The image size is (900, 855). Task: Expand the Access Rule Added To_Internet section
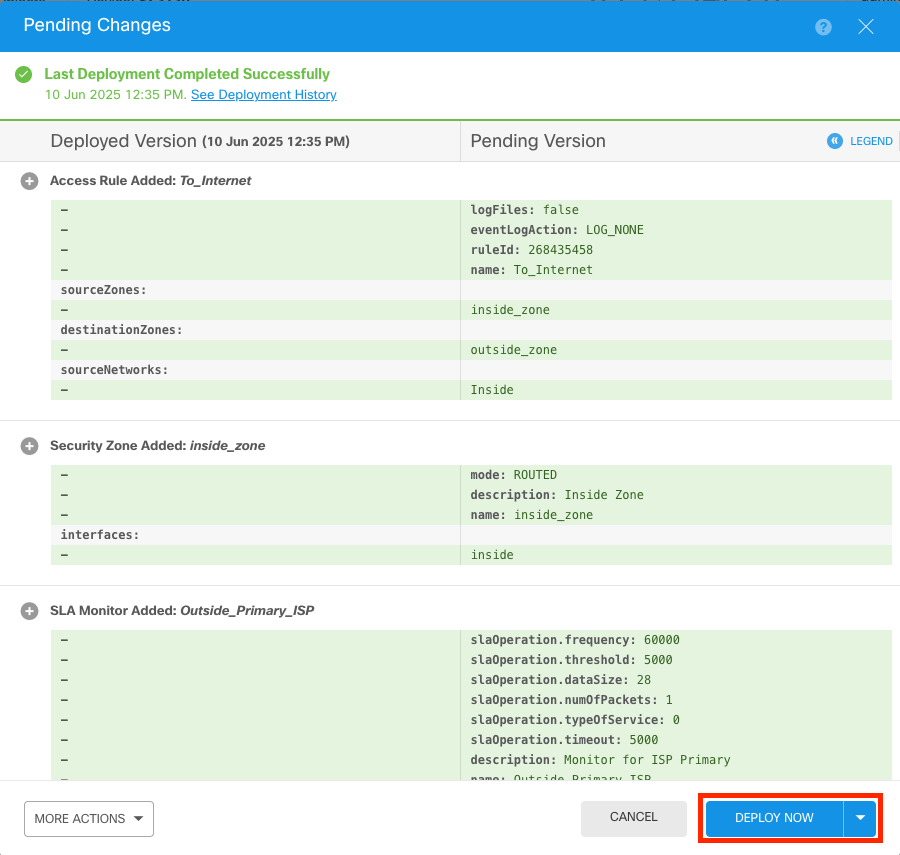click(x=29, y=181)
